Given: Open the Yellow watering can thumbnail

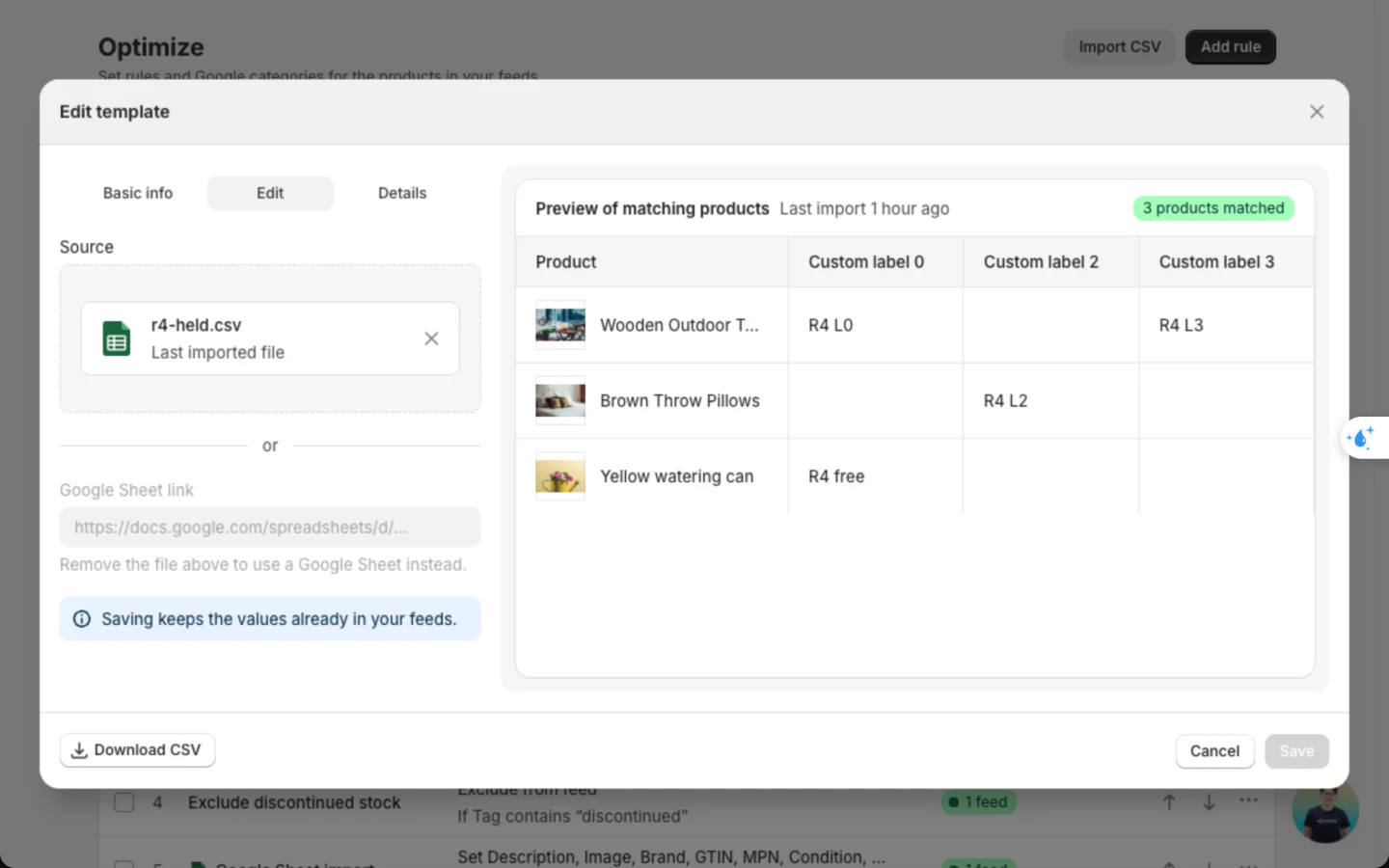Looking at the screenshot, I should [560, 476].
